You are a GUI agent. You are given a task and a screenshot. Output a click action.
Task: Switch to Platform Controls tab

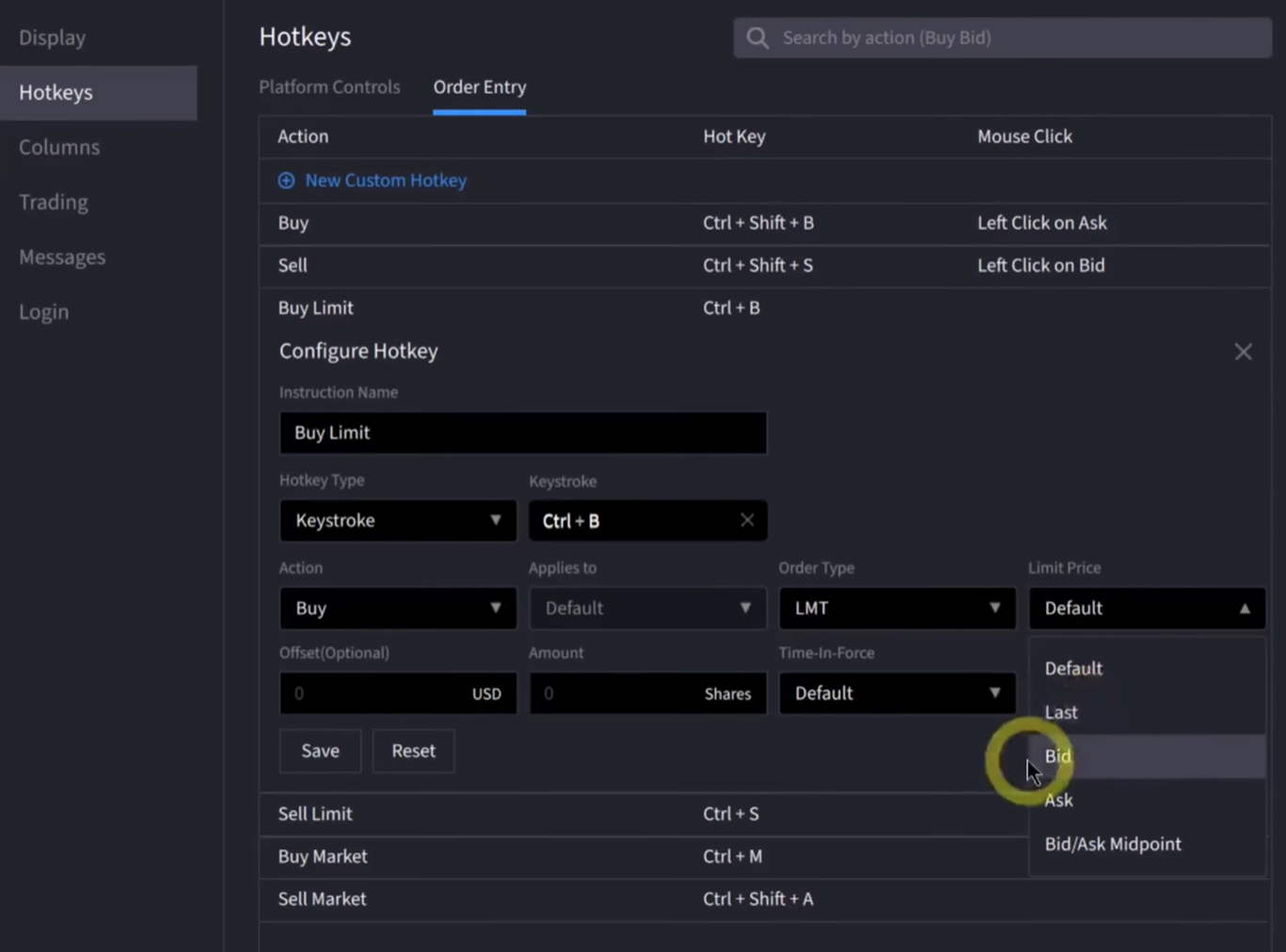click(x=329, y=87)
